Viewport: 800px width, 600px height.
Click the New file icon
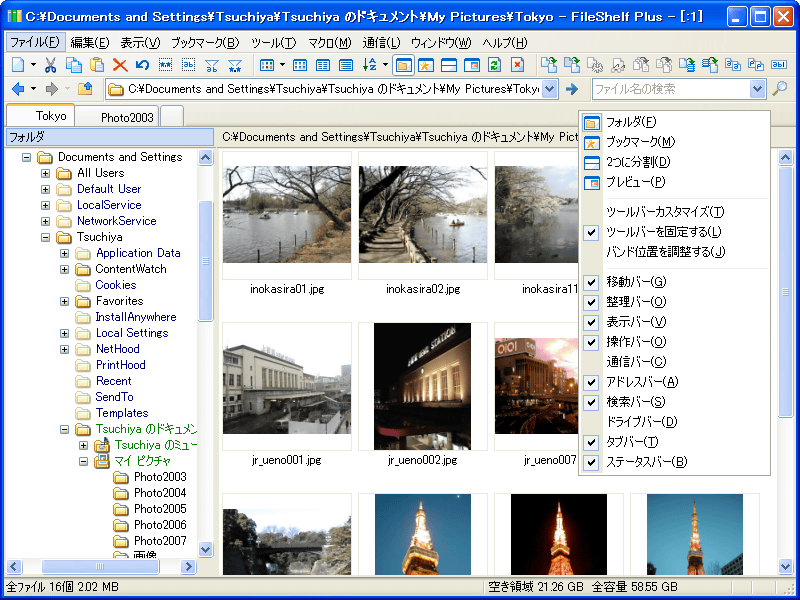[18, 65]
